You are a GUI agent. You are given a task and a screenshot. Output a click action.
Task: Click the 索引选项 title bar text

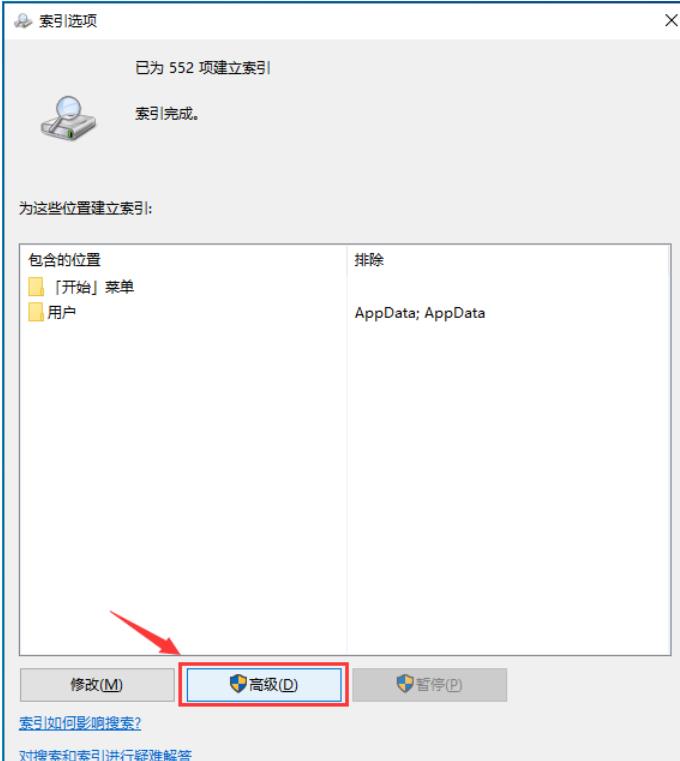click(68, 21)
